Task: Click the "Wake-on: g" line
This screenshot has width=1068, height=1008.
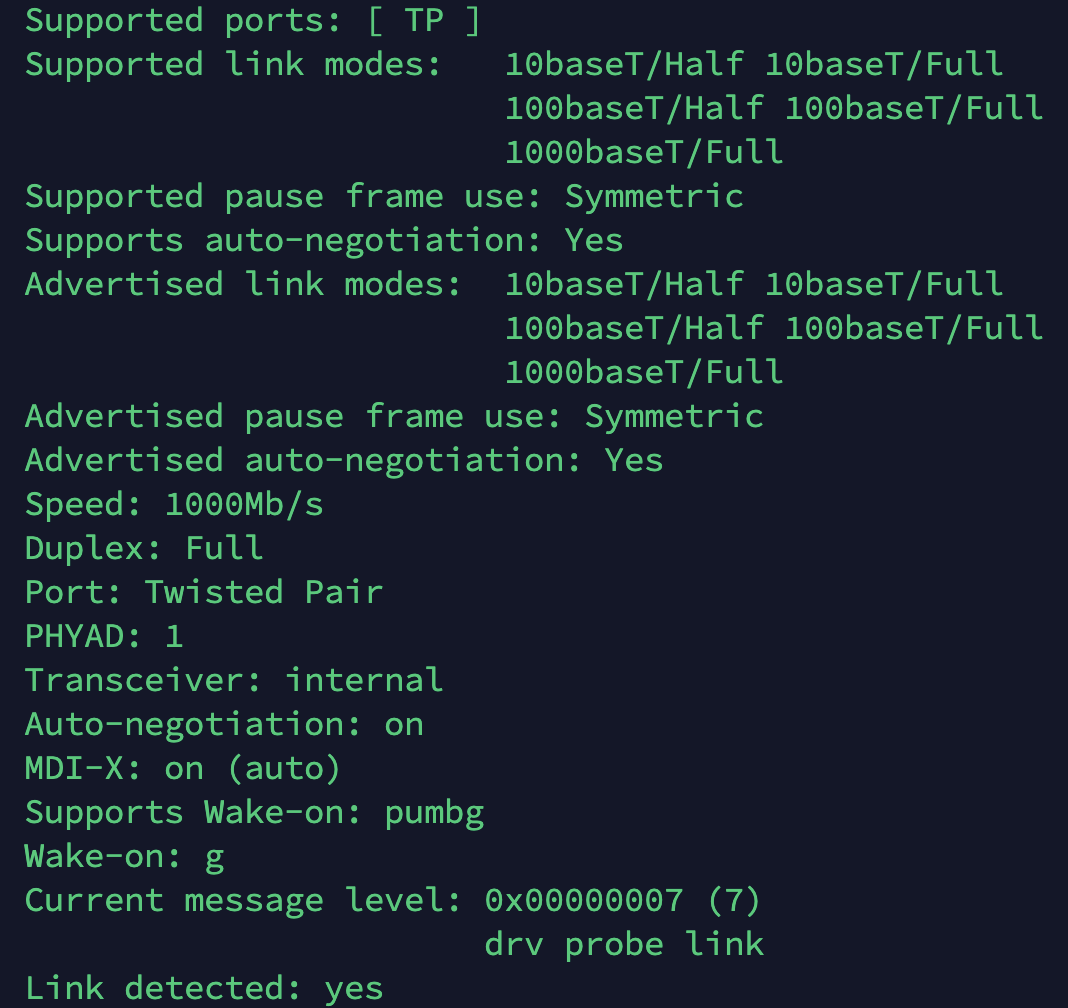Action: [x=124, y=856]
